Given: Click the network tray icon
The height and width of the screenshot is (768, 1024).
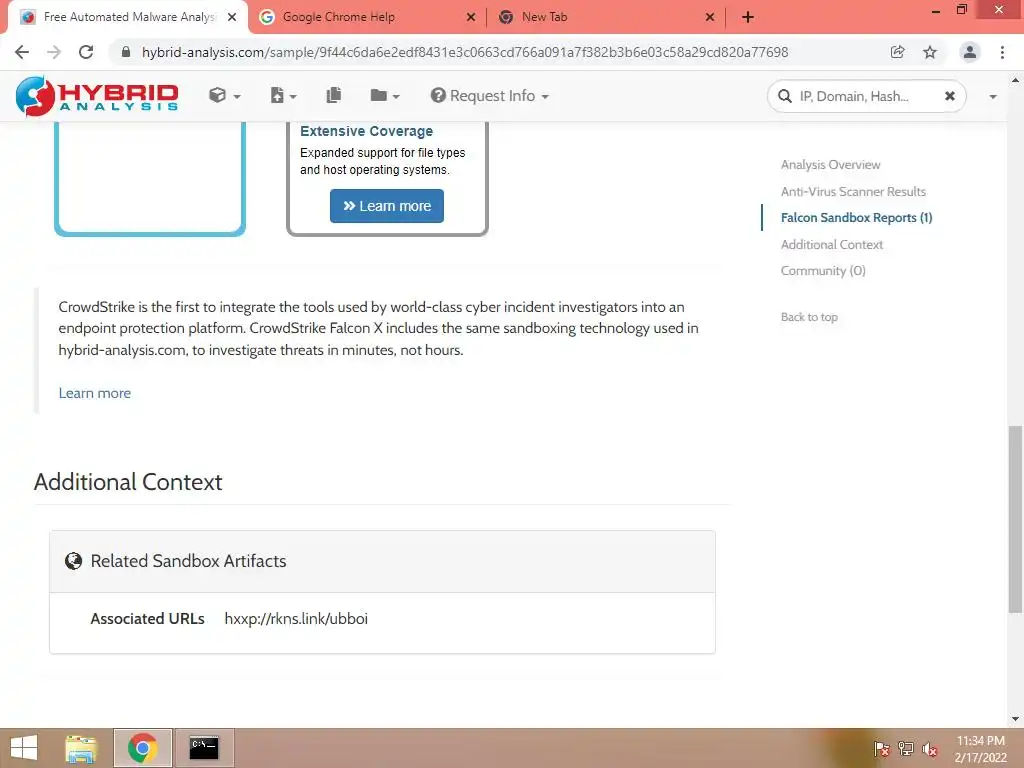Looking at the screenshot, I should 906,749.
